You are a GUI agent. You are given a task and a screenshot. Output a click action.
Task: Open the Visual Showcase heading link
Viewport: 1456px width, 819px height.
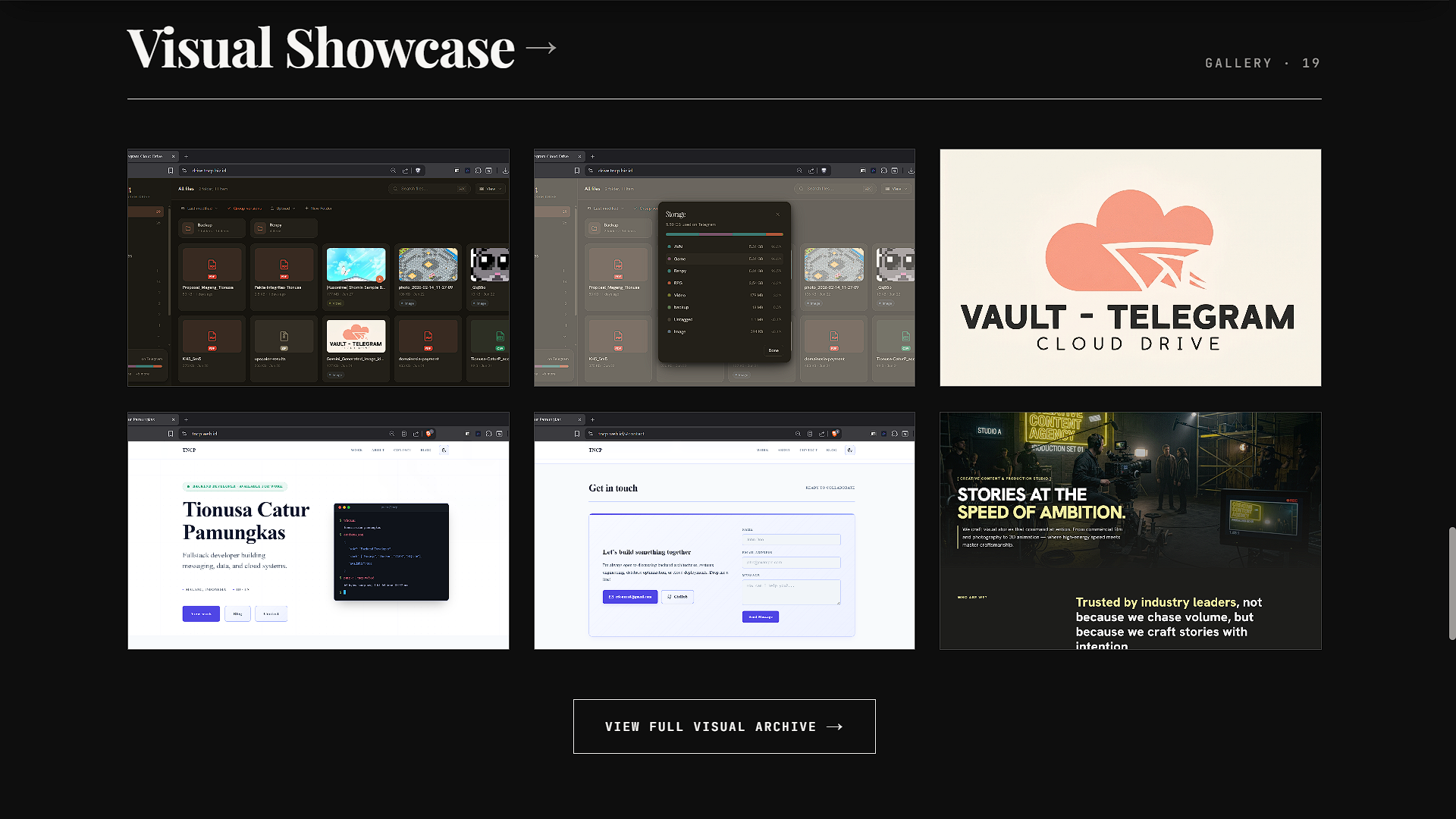[x=342, y=48]
